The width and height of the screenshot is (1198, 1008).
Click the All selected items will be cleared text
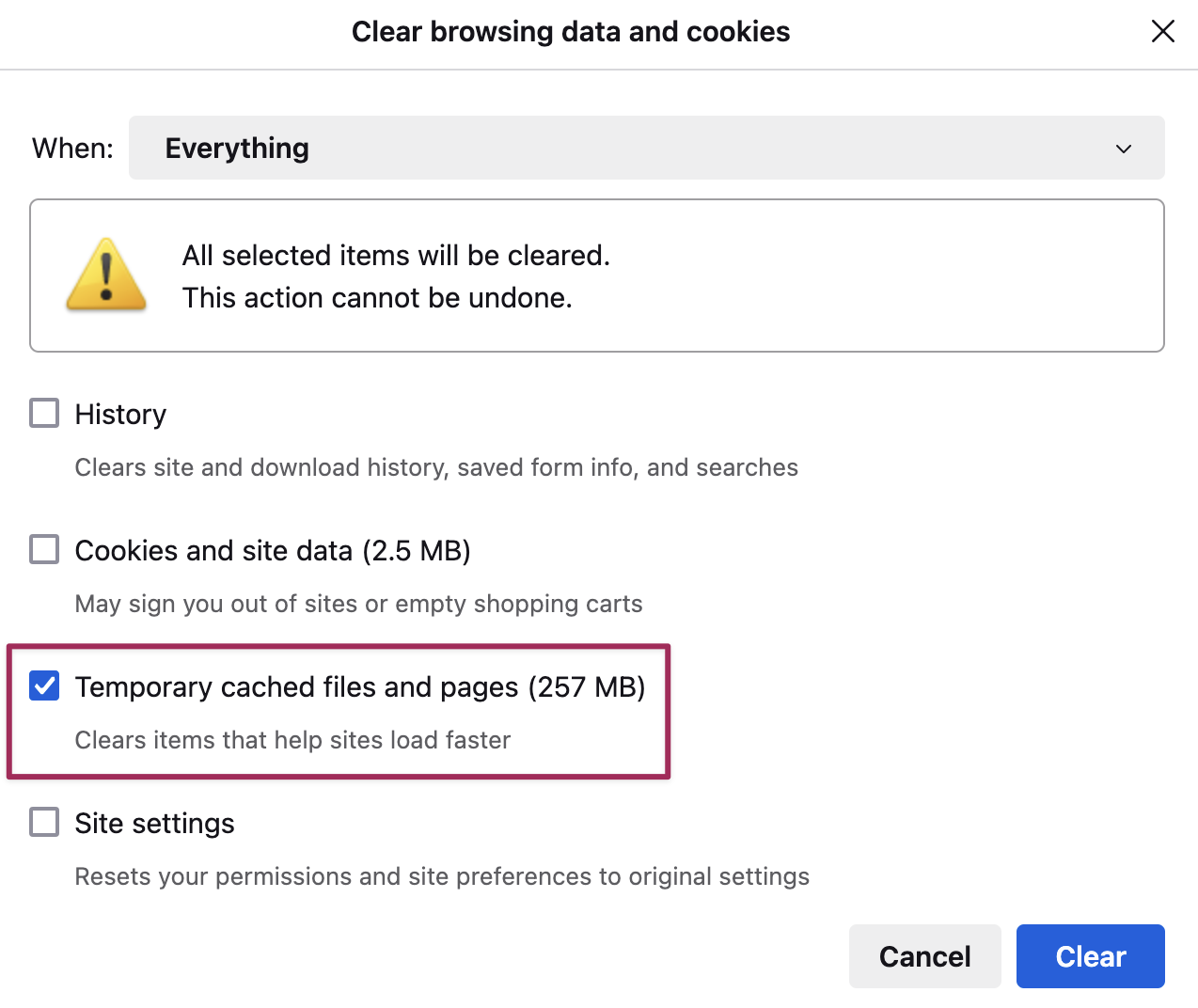pyautogui.click(x=396, y=256)
